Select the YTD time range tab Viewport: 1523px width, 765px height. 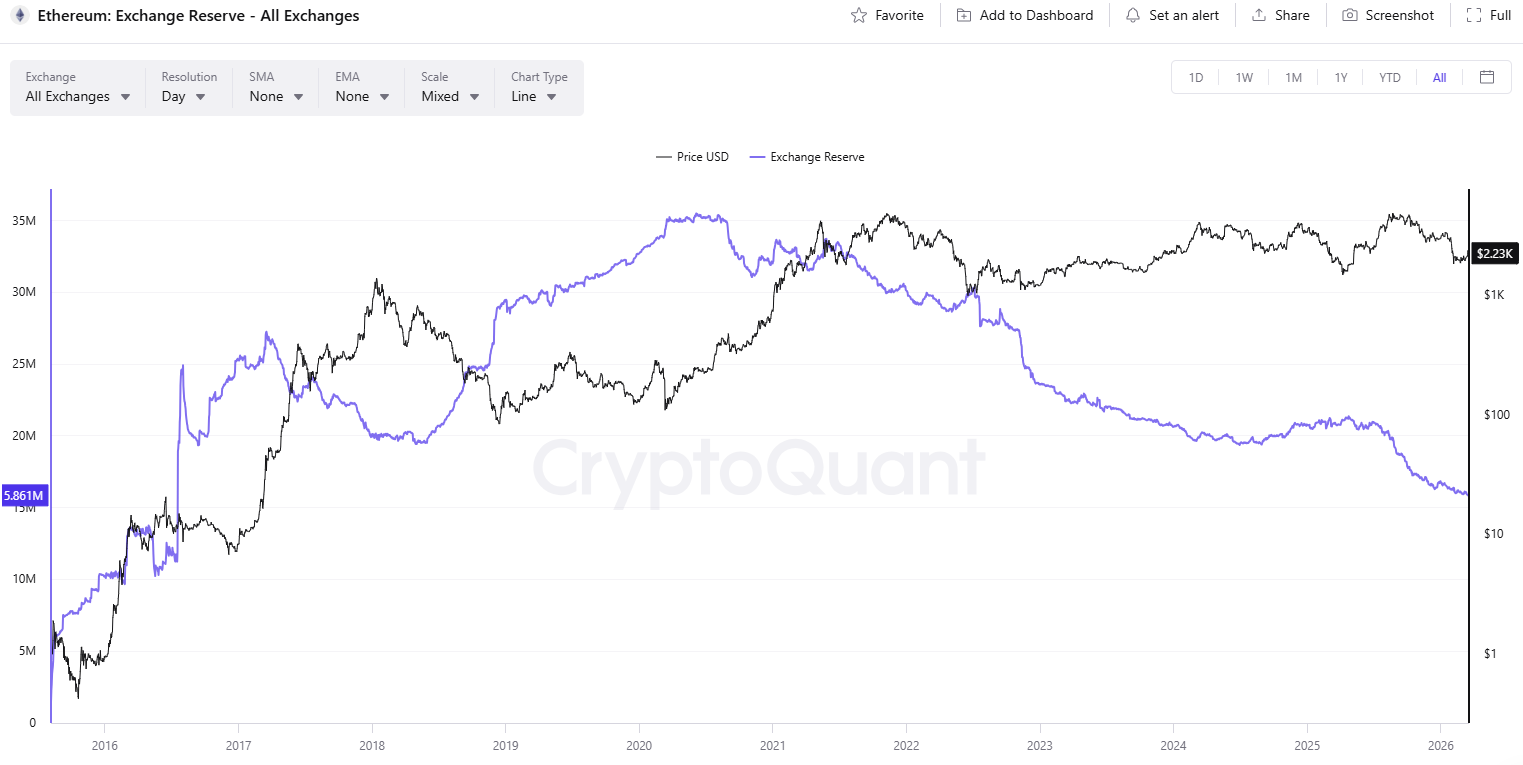click(x=1389, y=77)
